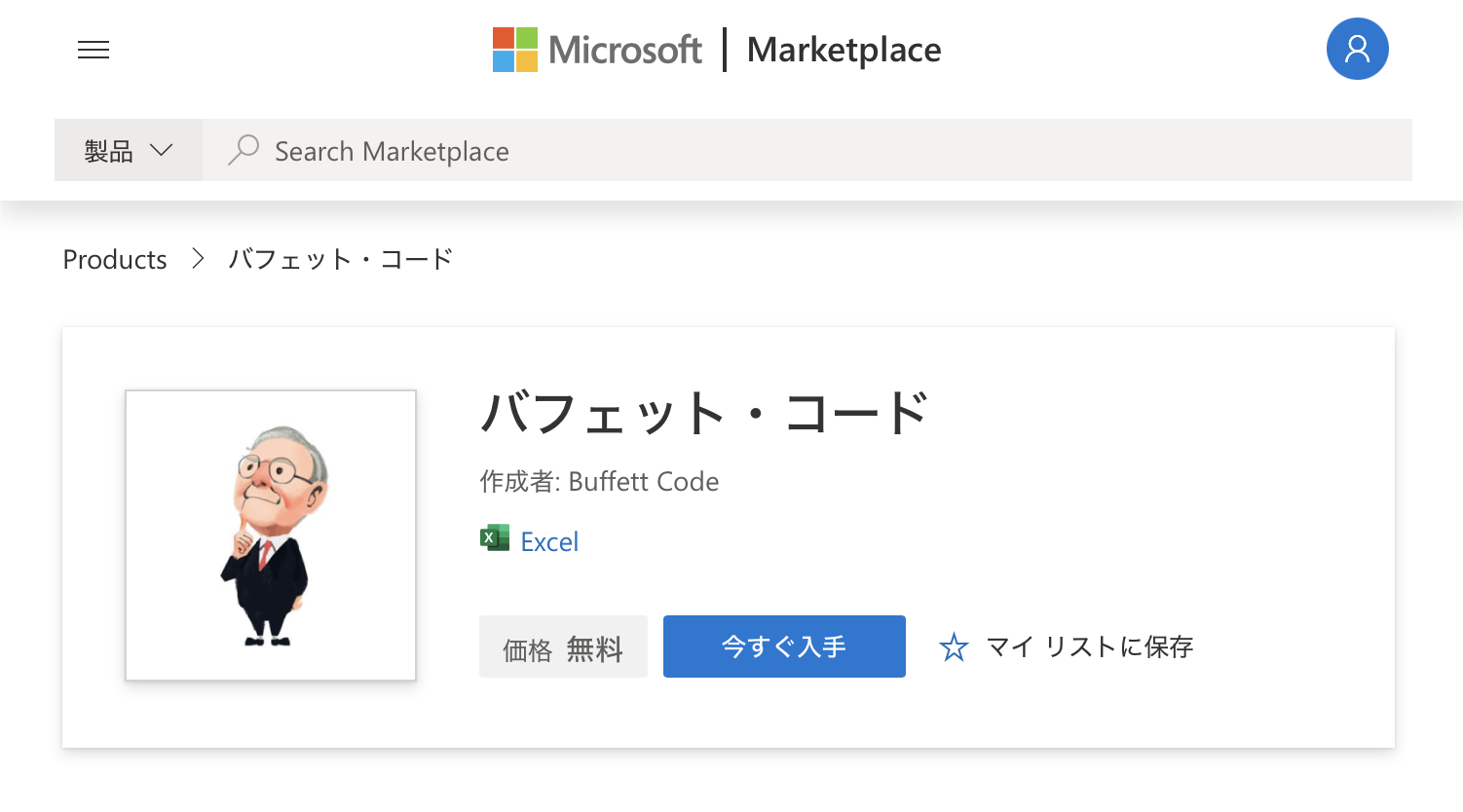Click the Marketplace wordmark in header
1463x812 pixels.
(x=844, y=50)
